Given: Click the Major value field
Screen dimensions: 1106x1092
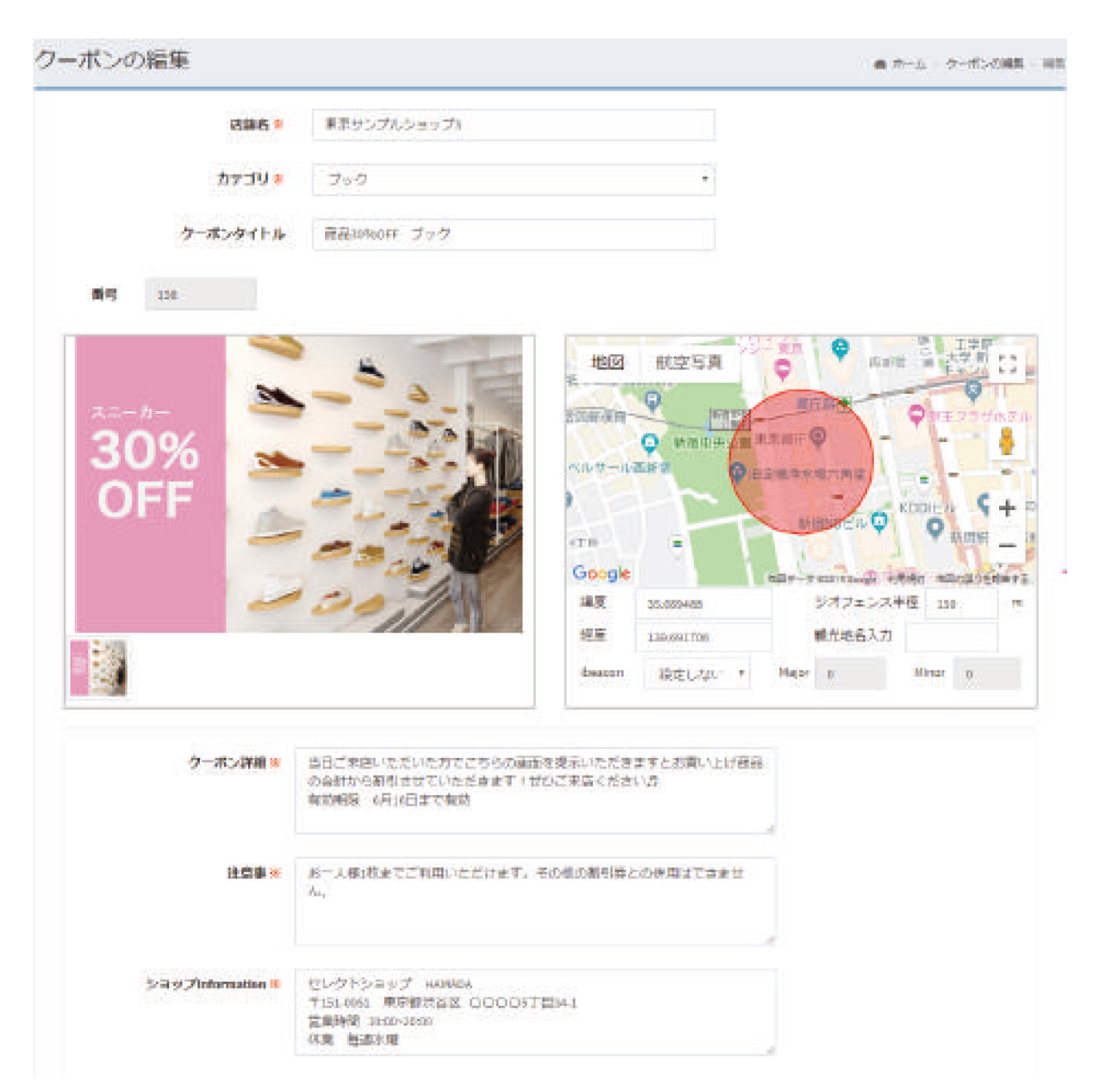Looking at the screenshot, I should (850, 673).
